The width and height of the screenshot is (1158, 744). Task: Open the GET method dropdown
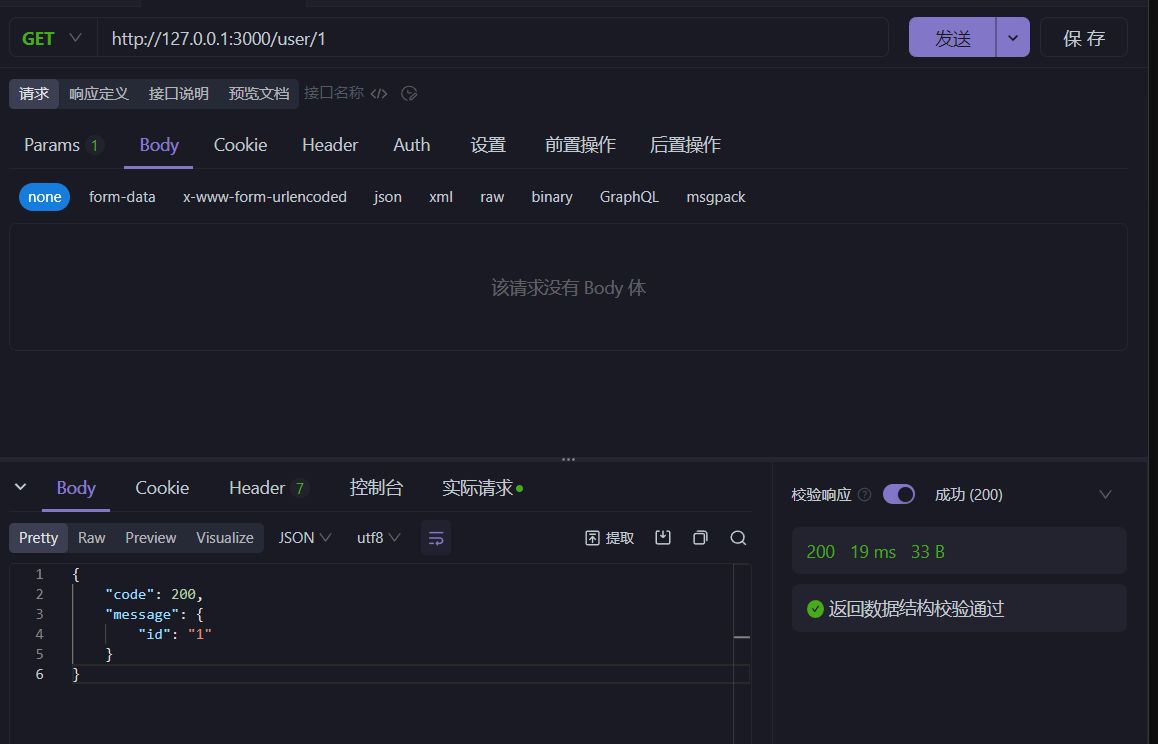(52, 38)
